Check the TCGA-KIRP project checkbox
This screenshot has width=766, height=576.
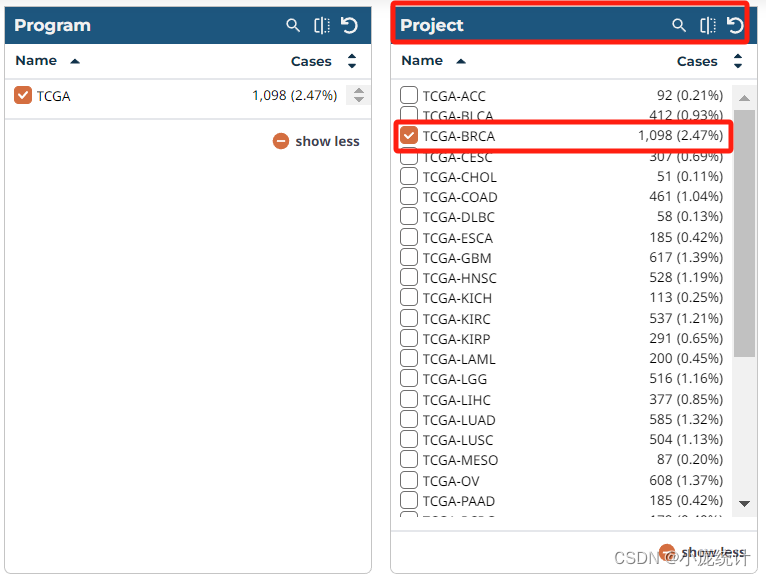(409, 338)
